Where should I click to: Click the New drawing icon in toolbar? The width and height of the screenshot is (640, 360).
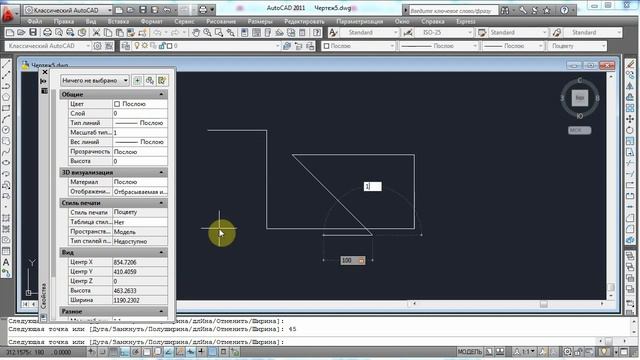10,33
